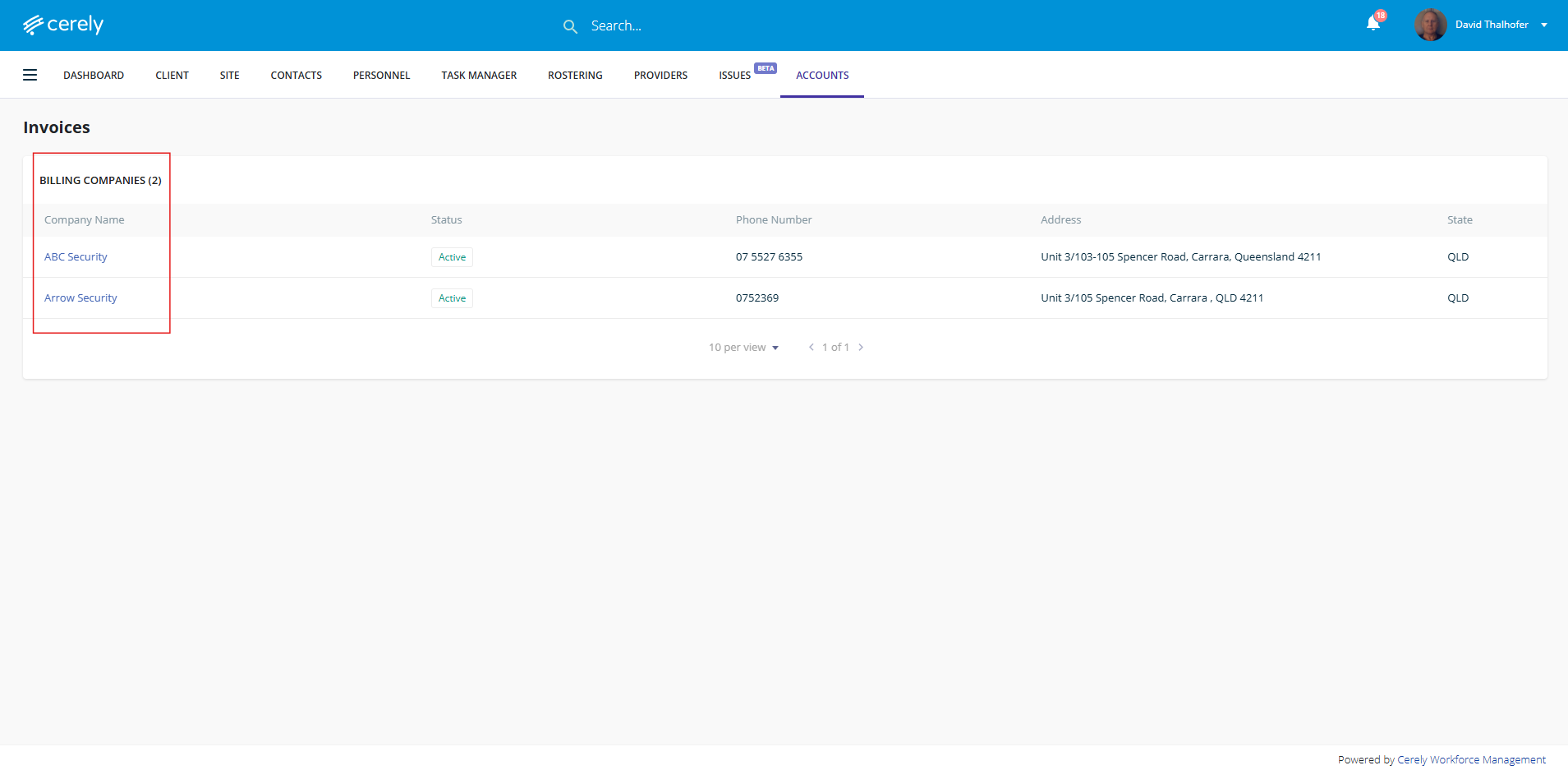Click the Cerely logo
This screenshot has height=770, width=1568.
63,25
